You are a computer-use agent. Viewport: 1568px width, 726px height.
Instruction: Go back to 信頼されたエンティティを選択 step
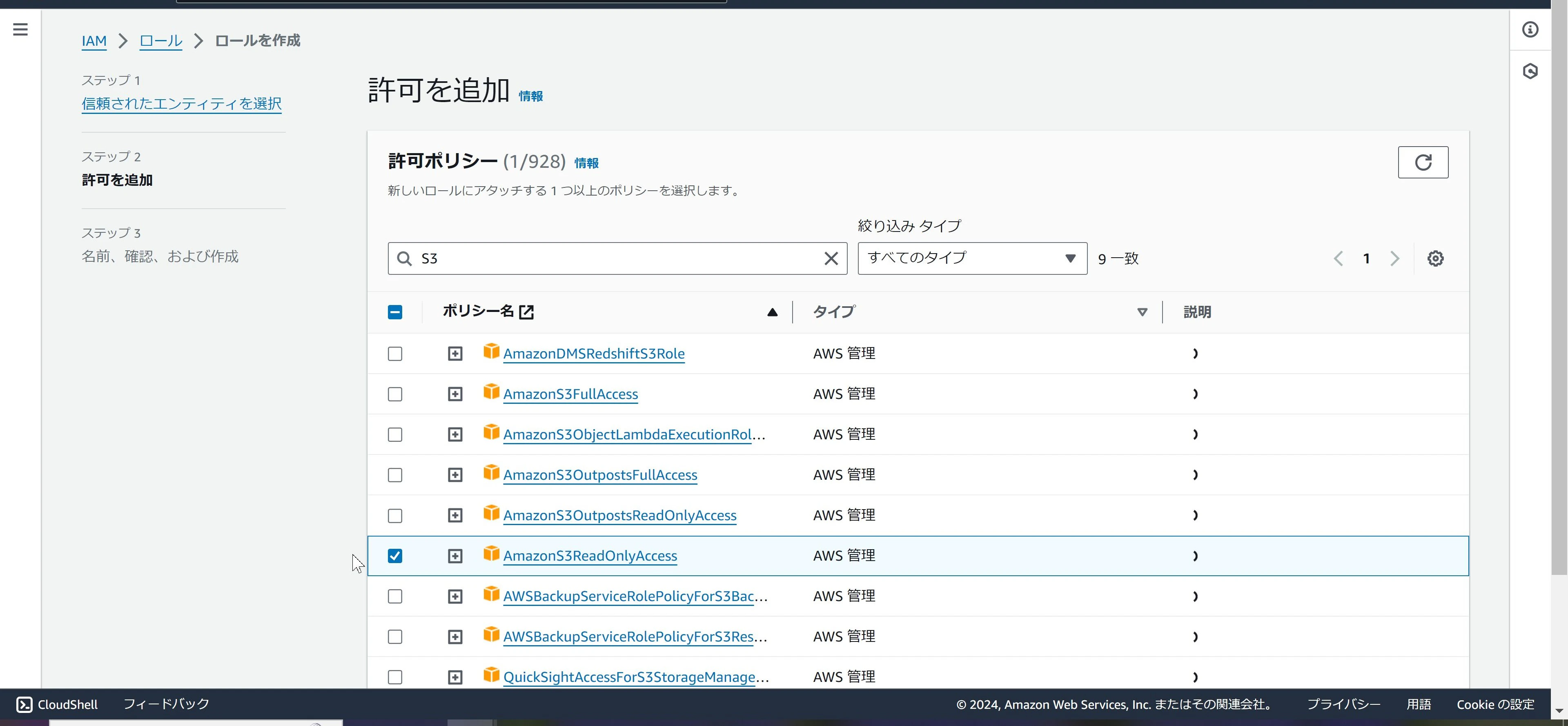181,103
